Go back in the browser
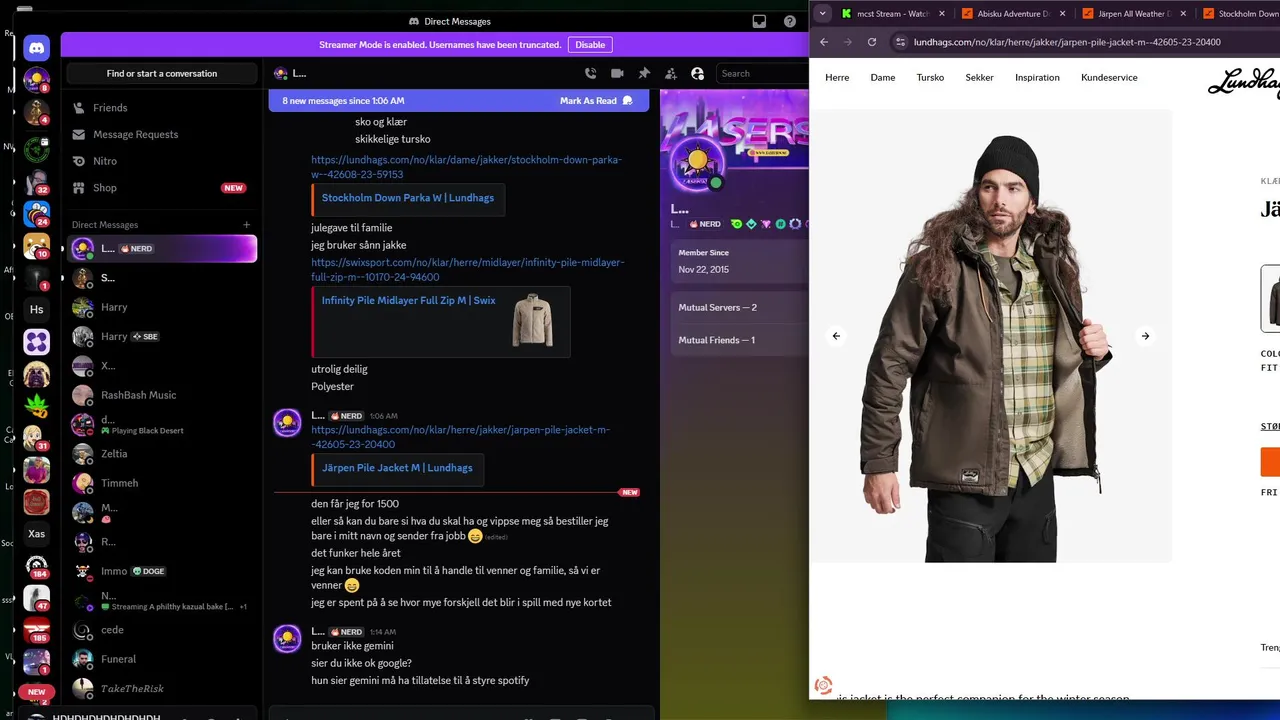Viewport: 1280px width, 720px height. (824, 42)
